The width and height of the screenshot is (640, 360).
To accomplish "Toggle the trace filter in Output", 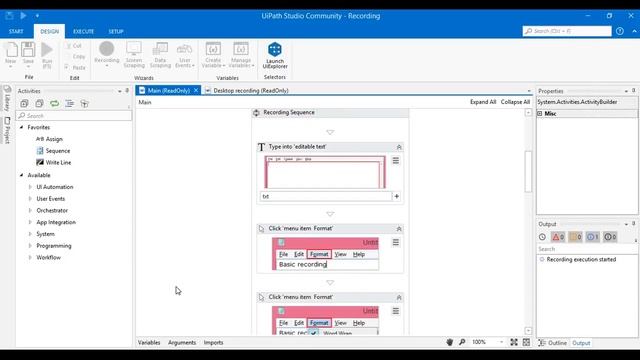I will click(610, 237).
